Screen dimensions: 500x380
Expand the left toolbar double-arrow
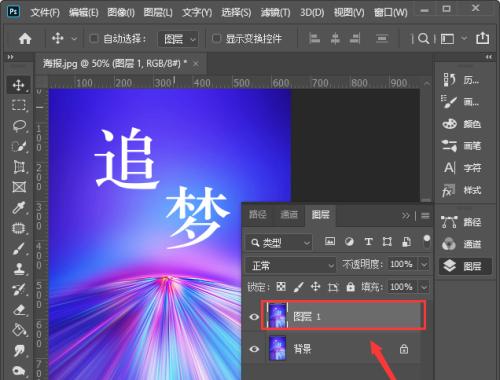click(x=10, y=57)
